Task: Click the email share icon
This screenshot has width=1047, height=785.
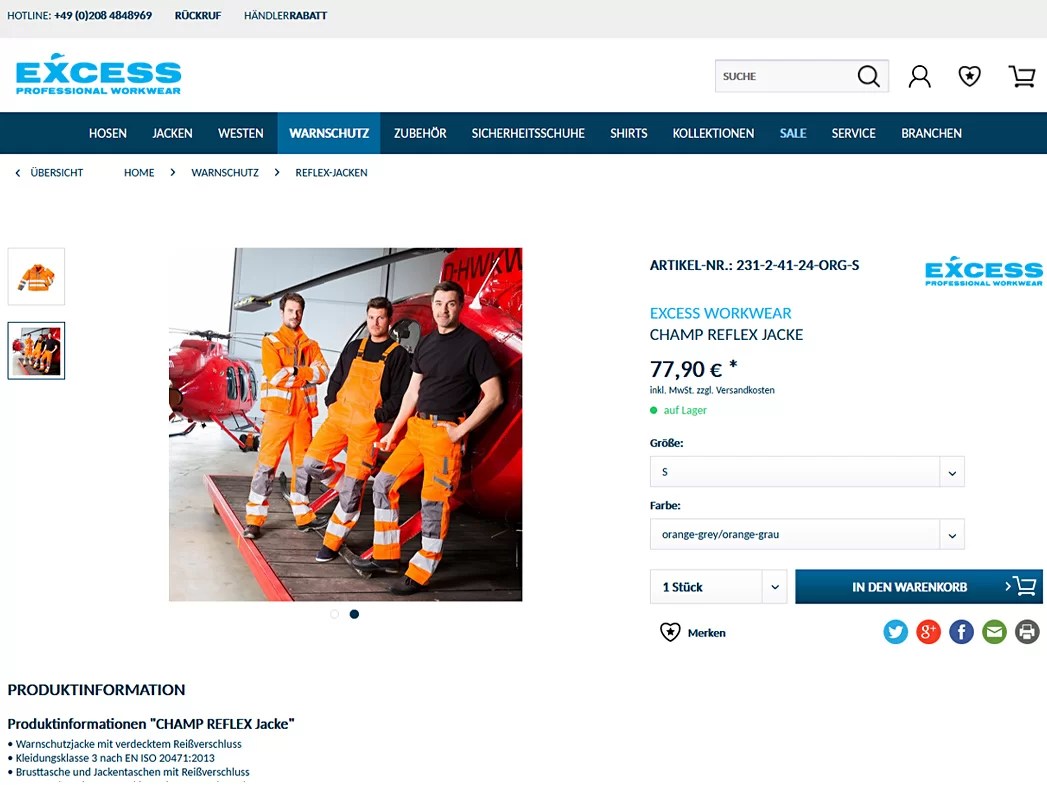Action: (994, 632)
